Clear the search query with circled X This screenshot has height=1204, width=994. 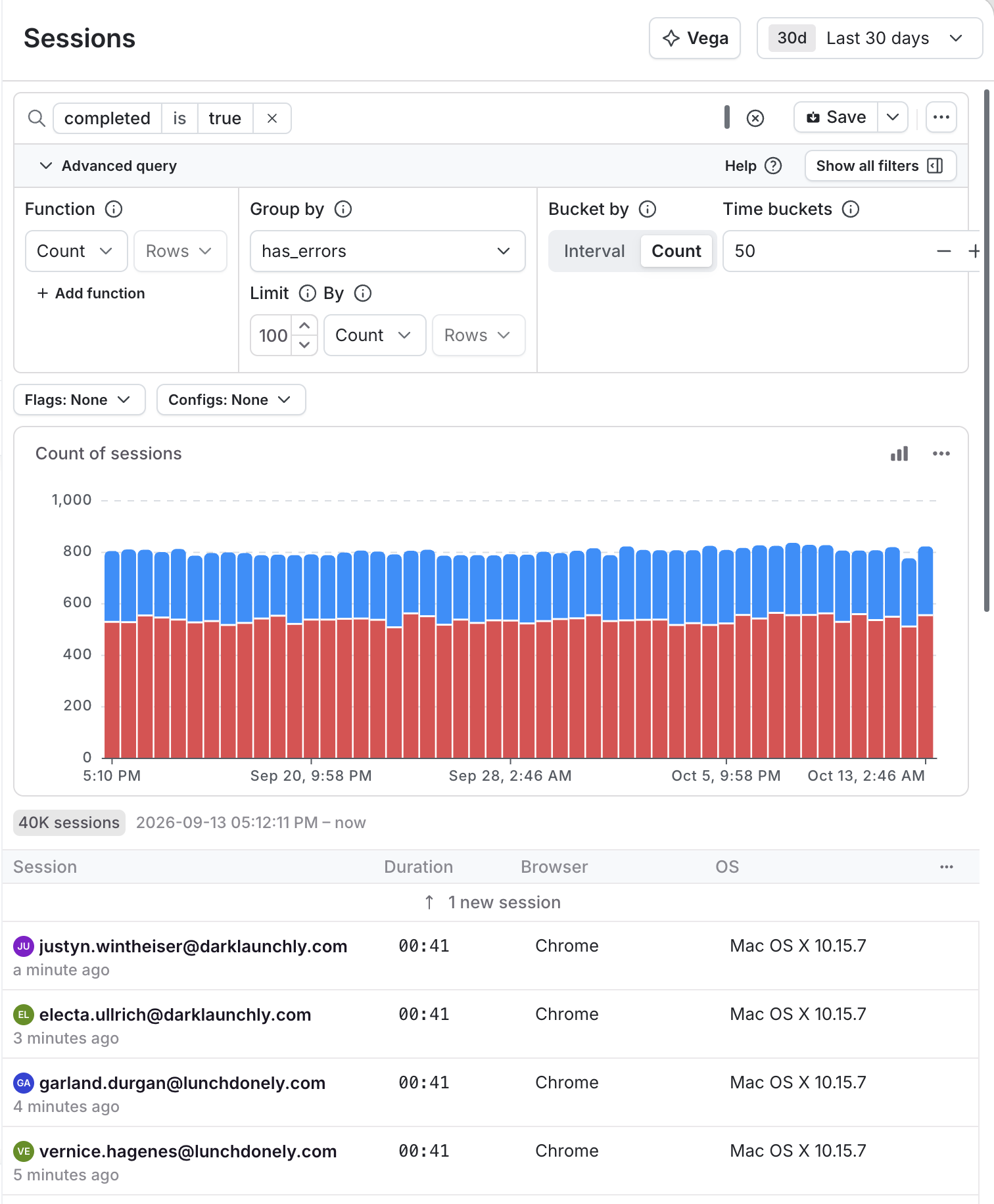click(x=755, y=118)
